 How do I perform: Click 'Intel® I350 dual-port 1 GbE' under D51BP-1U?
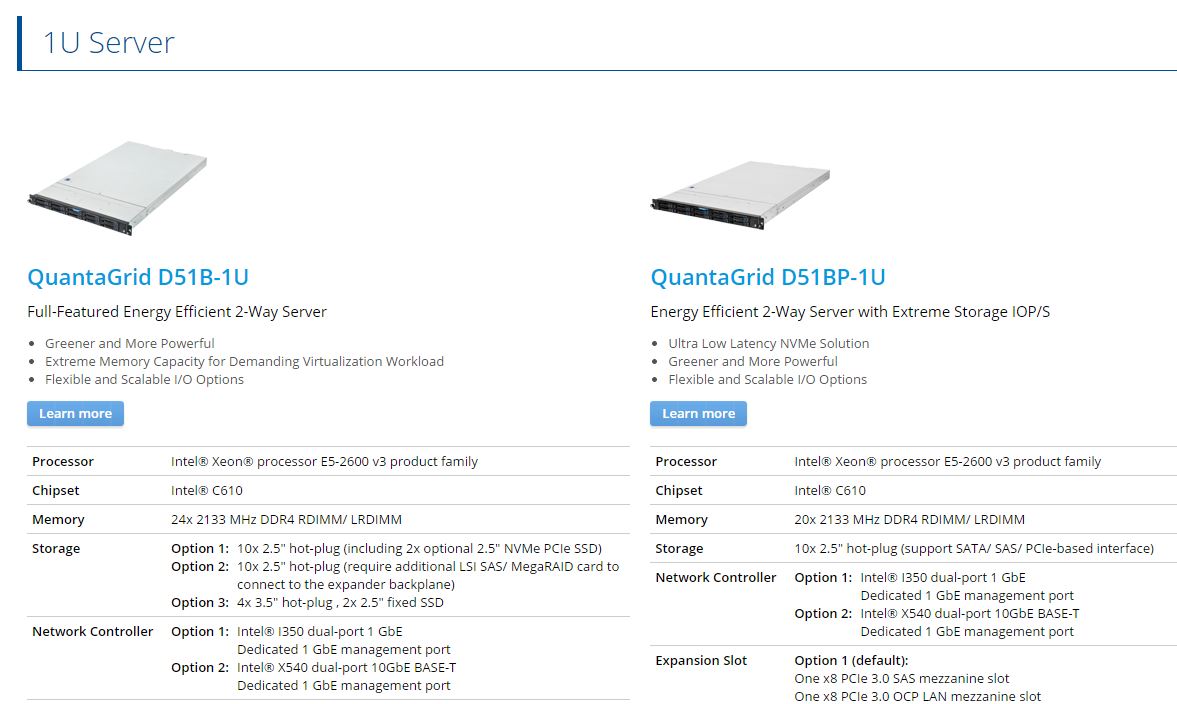tap(943, 577)
